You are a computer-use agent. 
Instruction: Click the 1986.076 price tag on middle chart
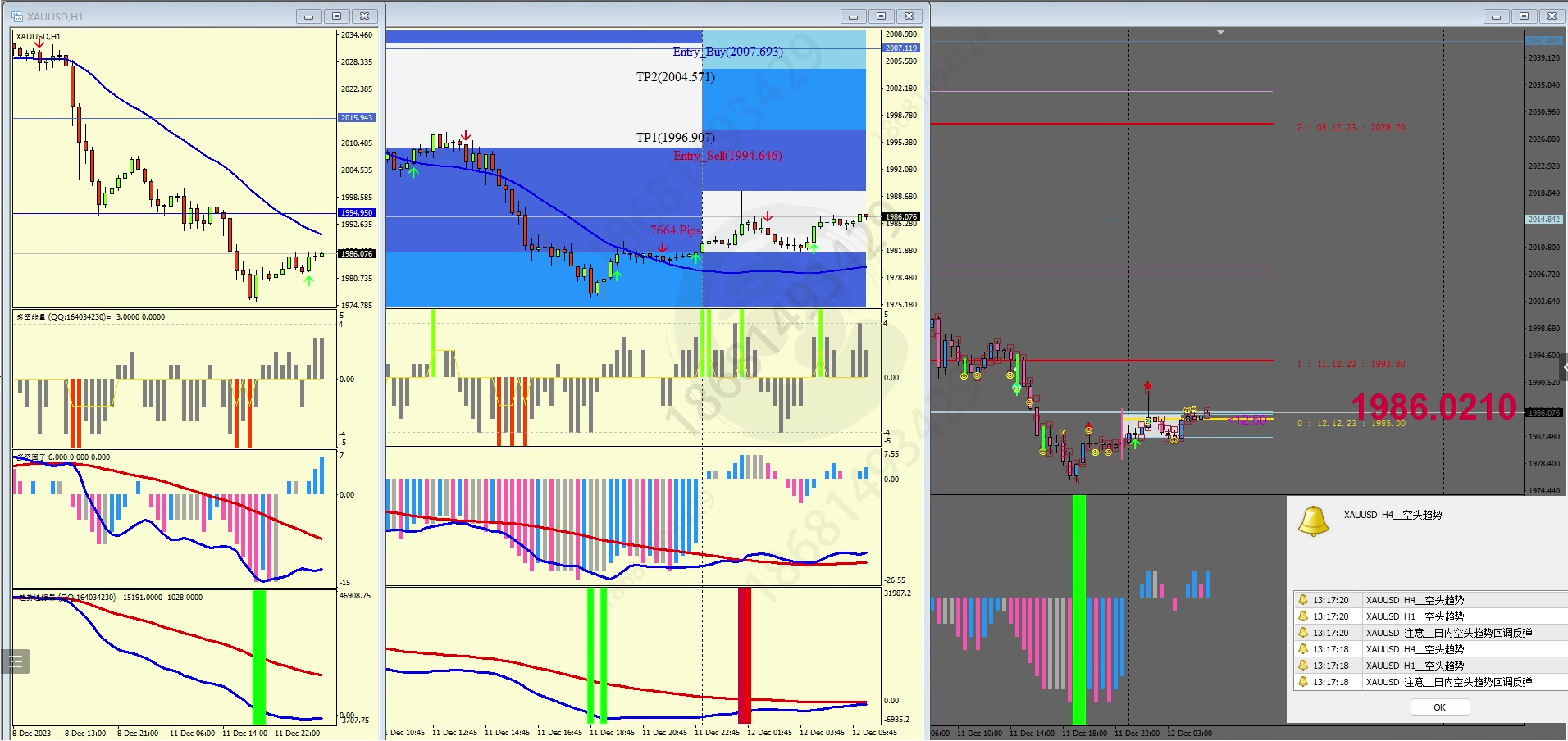901,217
